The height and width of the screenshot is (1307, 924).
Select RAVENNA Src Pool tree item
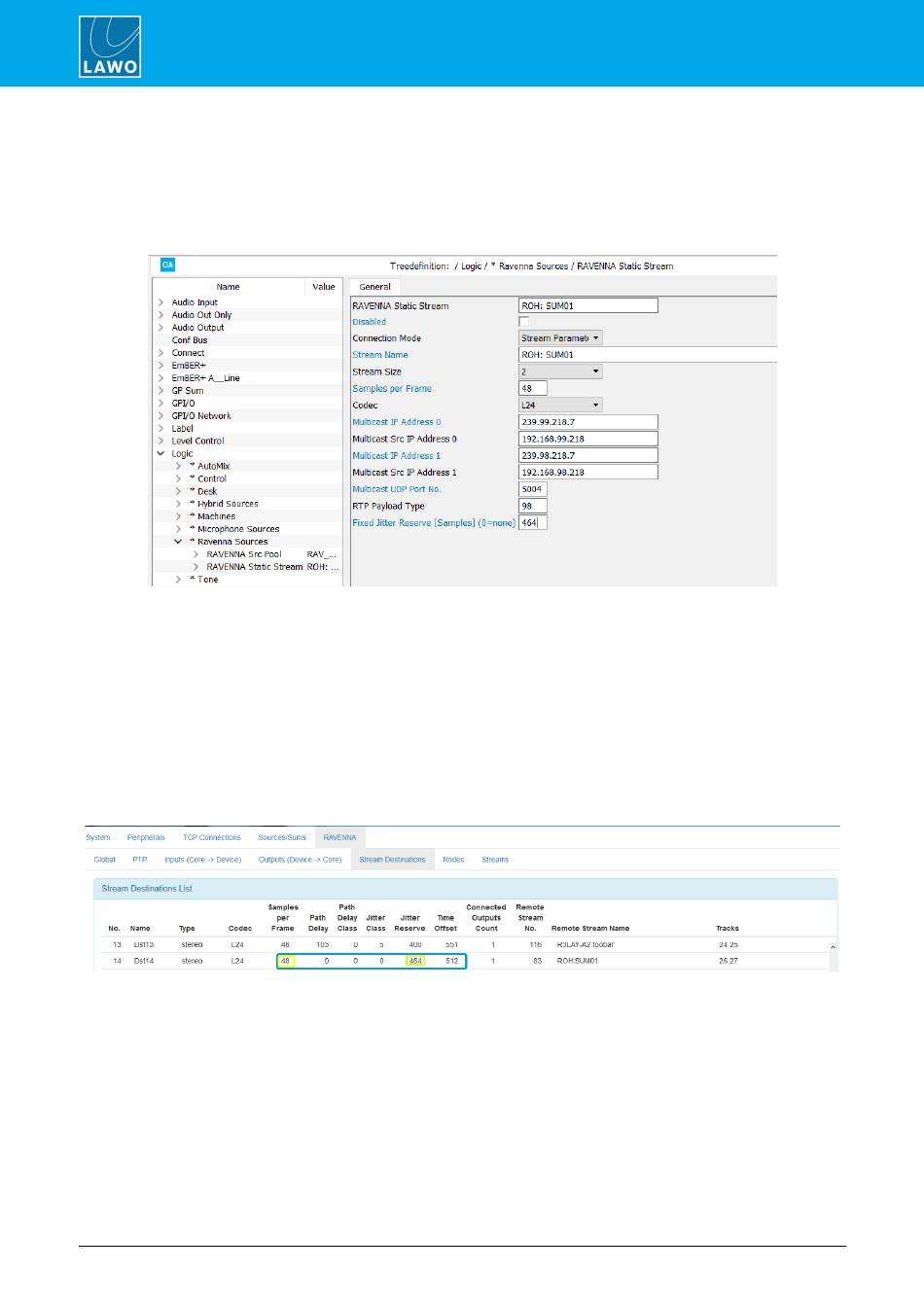point(243,554)
